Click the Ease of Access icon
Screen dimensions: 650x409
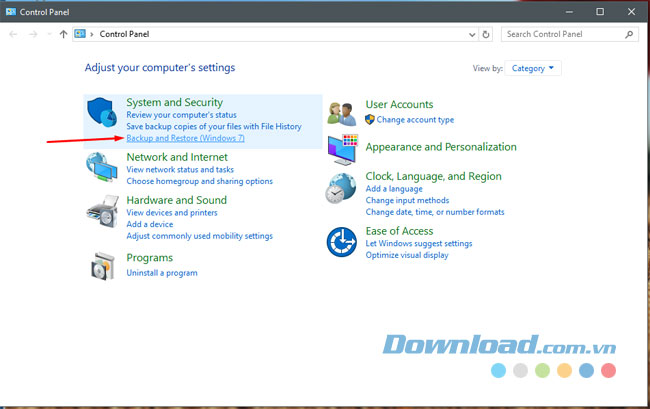coord(342,242)
